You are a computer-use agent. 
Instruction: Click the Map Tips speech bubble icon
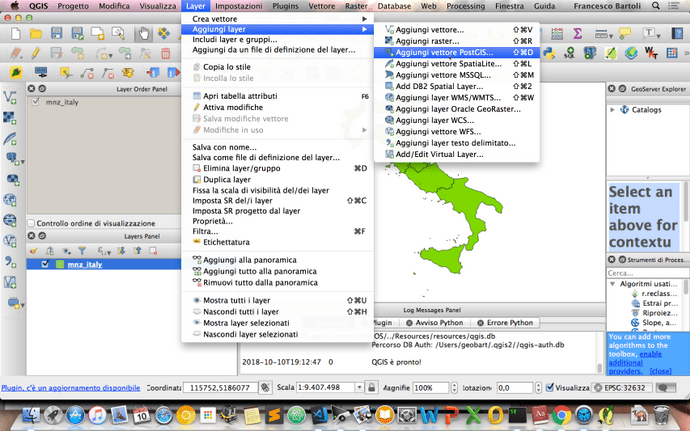(624, 33)
